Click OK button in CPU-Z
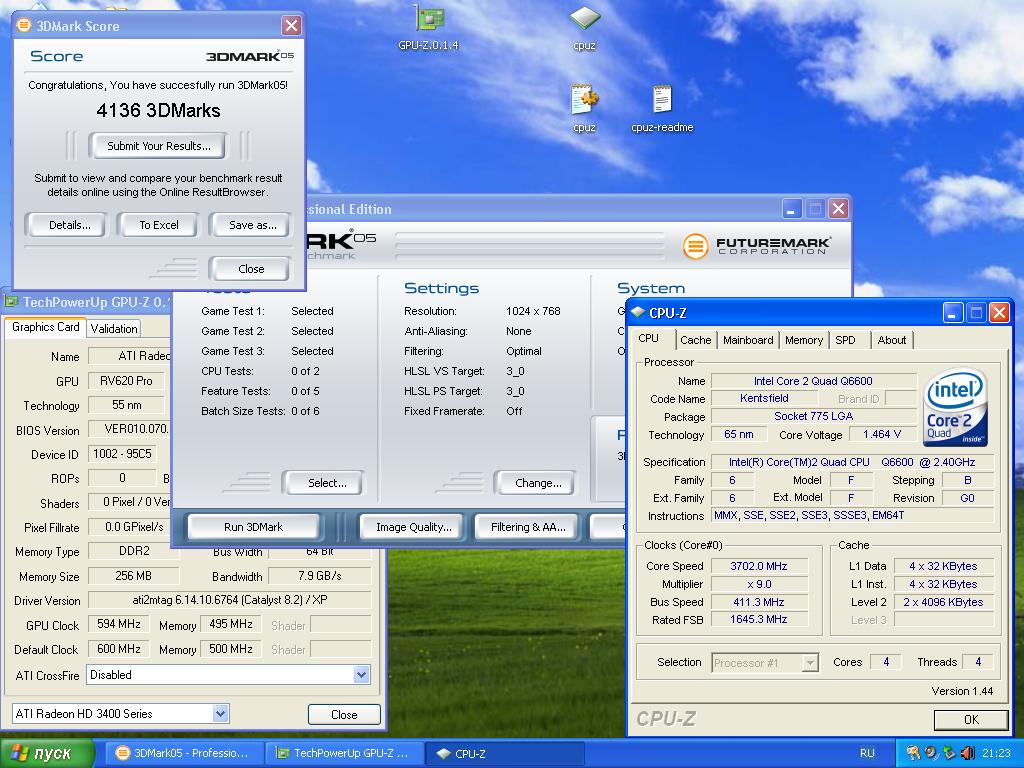1024x768 pixels. click(x=971, y=719)
